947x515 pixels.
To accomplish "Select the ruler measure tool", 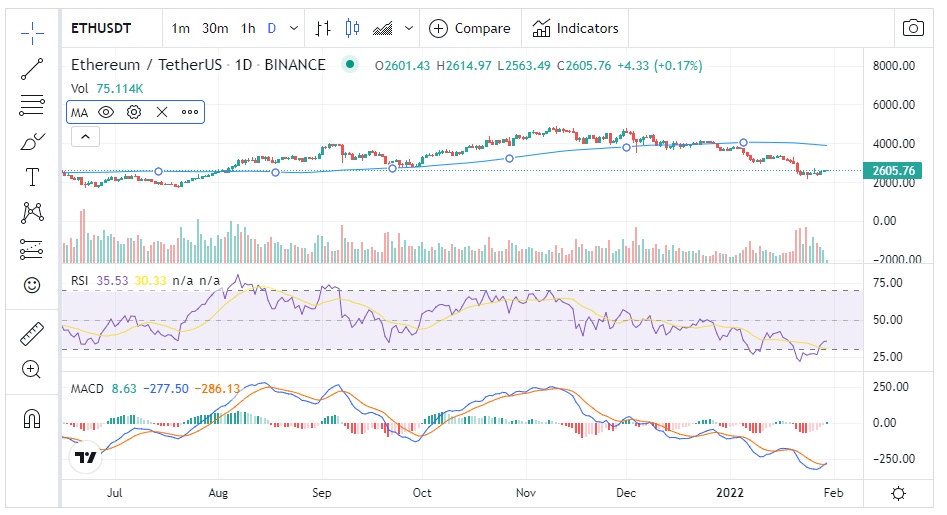I will (x=32, y=334).
